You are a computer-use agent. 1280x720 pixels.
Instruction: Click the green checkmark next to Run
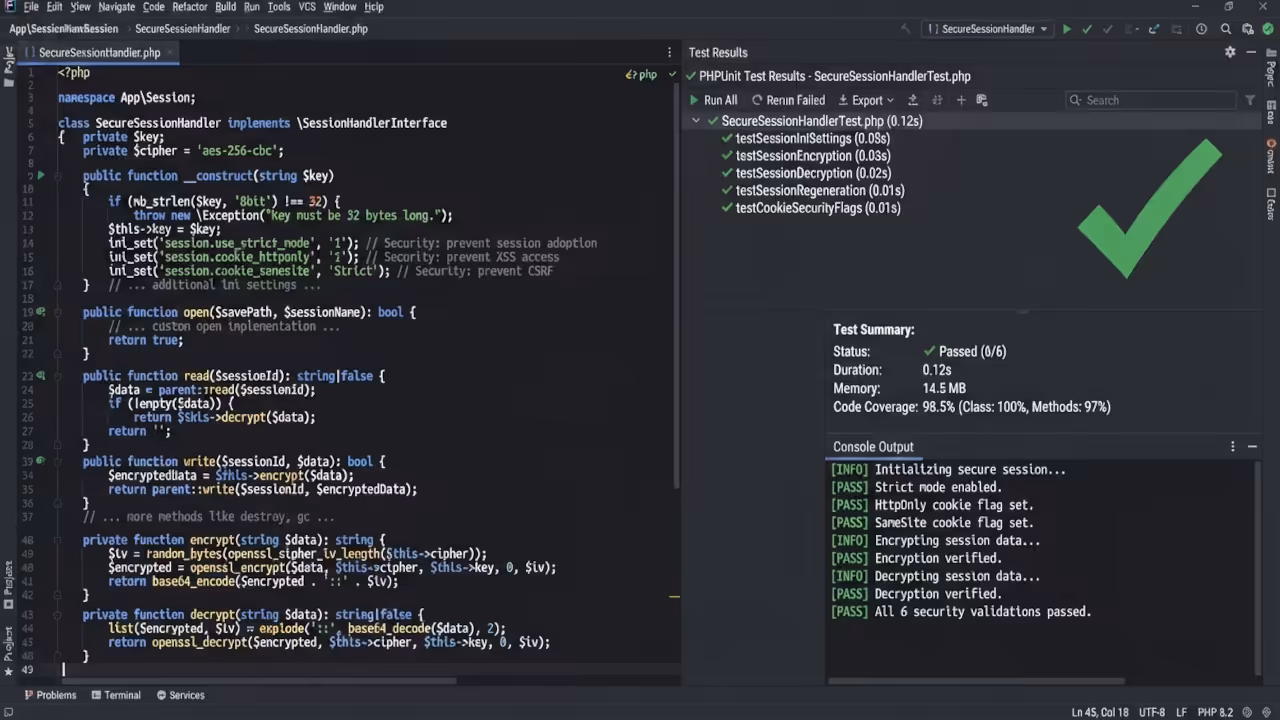coord(1087,29)
